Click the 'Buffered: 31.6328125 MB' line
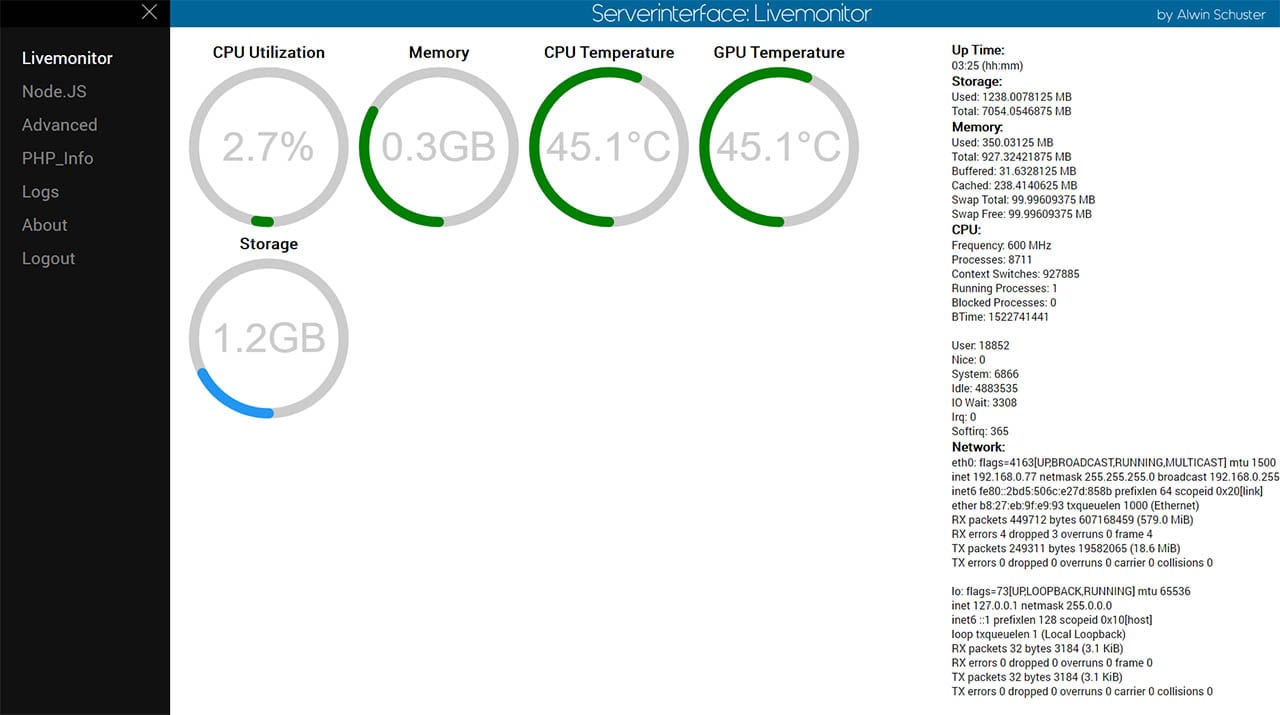The image size is (1280, 715). [1014, 171]
